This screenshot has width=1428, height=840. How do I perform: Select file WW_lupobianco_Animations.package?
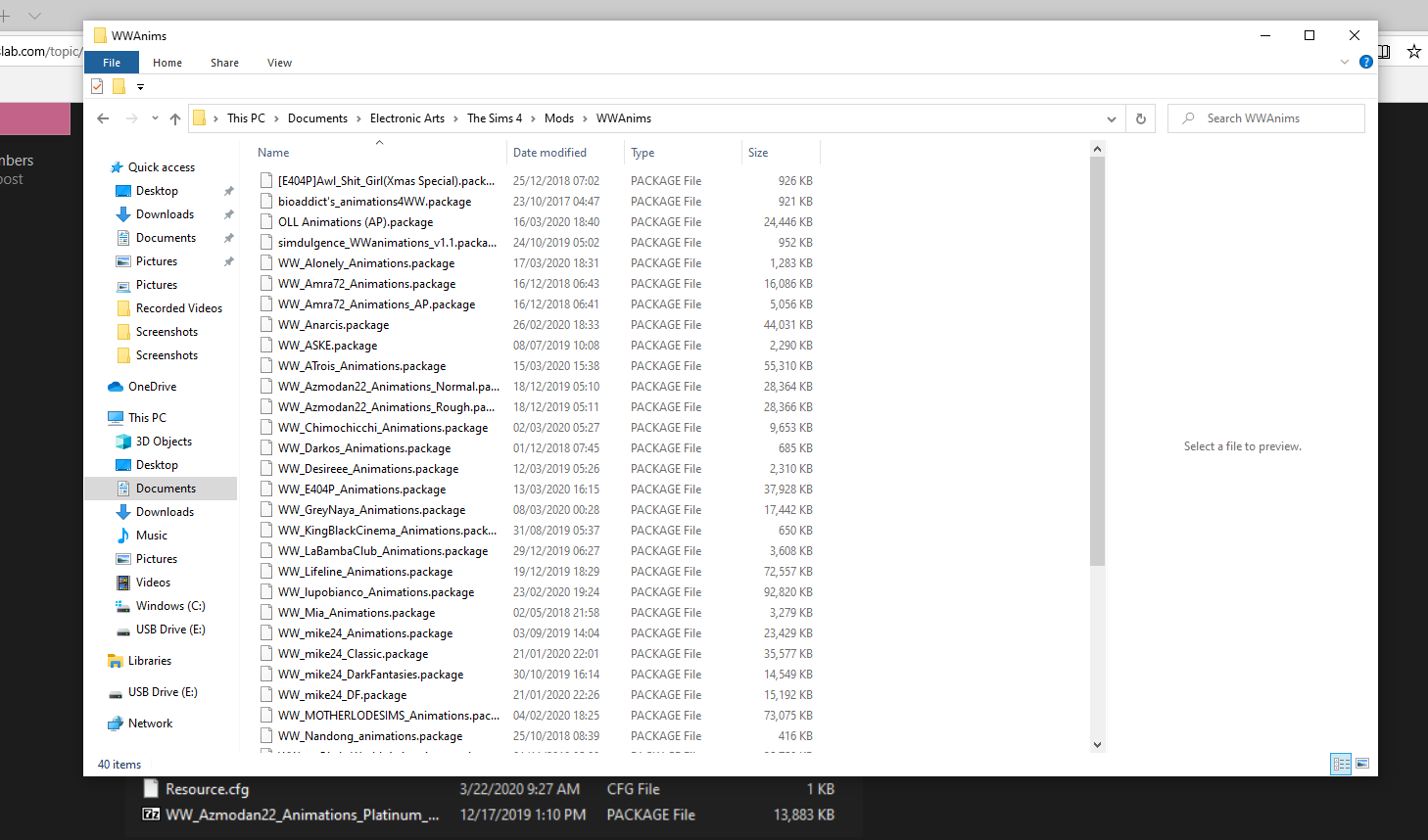tap(376, 592)
